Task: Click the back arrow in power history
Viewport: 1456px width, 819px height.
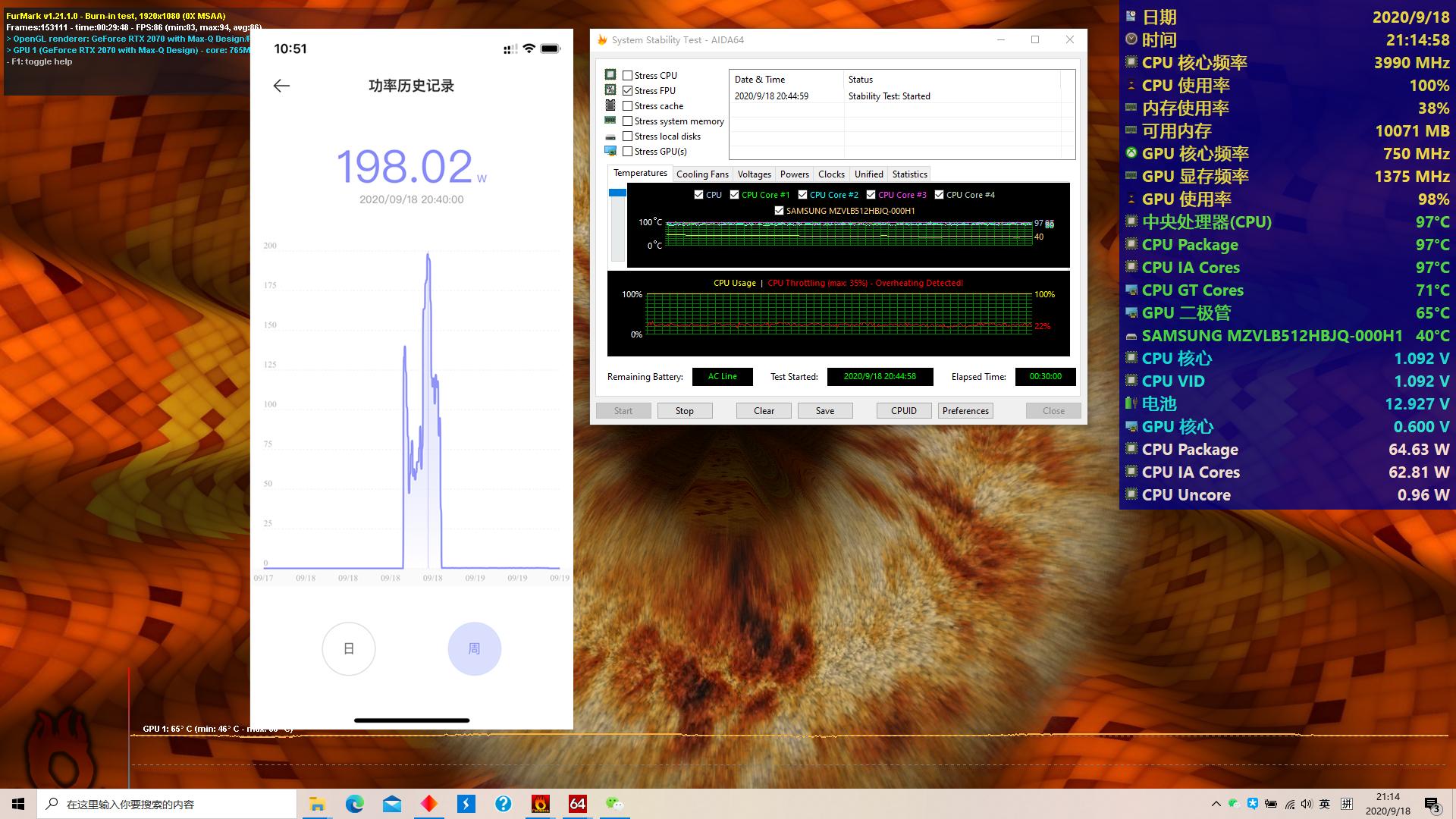Action: 281,86
